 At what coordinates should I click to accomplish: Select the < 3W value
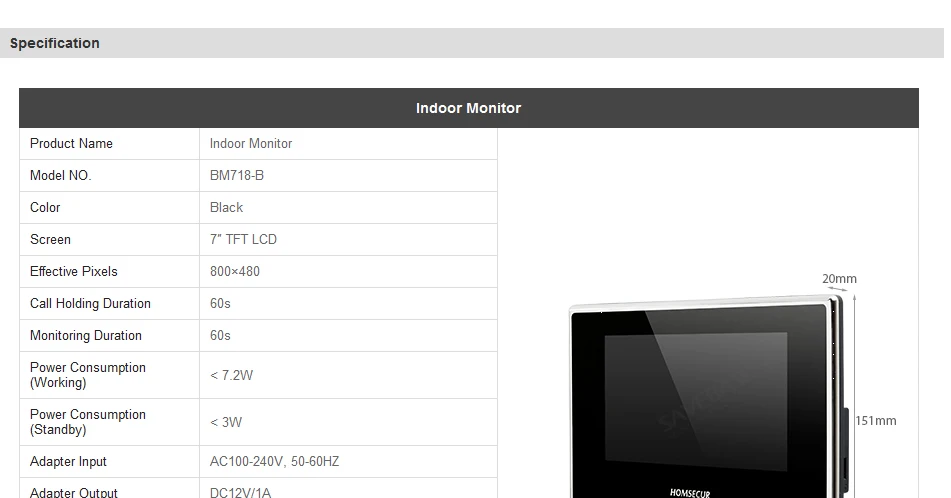(x=226, y=423)
